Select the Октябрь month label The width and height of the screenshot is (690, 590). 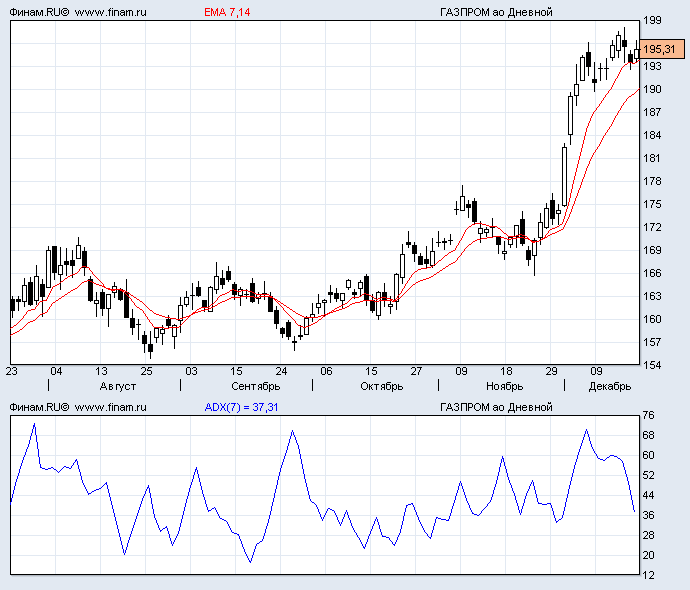[x=382, y=386]
